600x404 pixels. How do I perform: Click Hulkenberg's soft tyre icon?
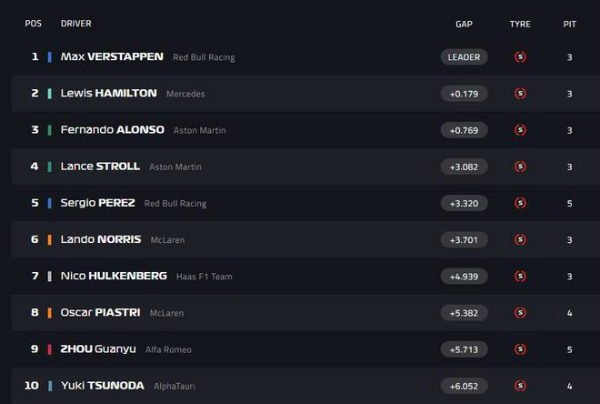(x=520, y=276)
